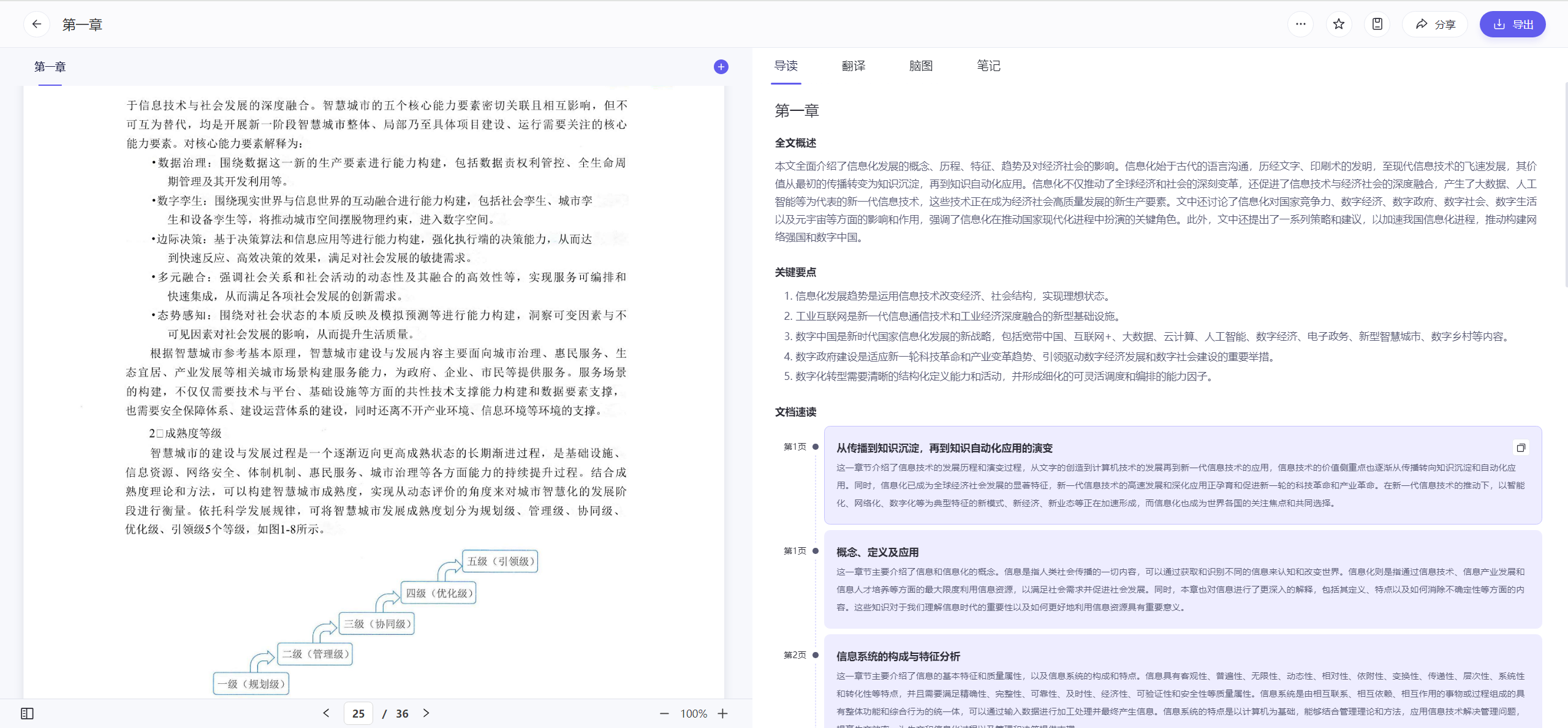Click the 边际决策 bullet in document
This screenshot has width=1568, height=728.
point(371,248)
